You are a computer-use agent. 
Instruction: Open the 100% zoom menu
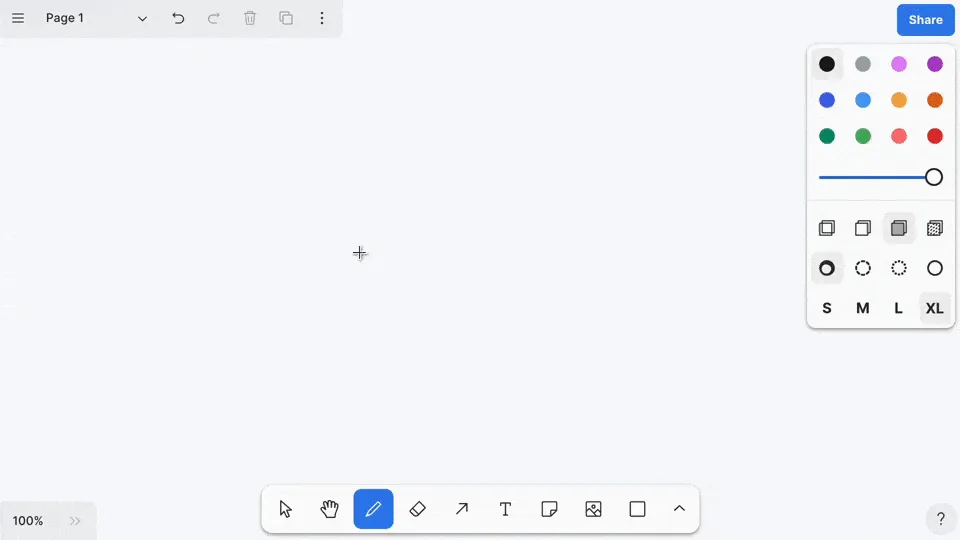[x=28, y=521]
